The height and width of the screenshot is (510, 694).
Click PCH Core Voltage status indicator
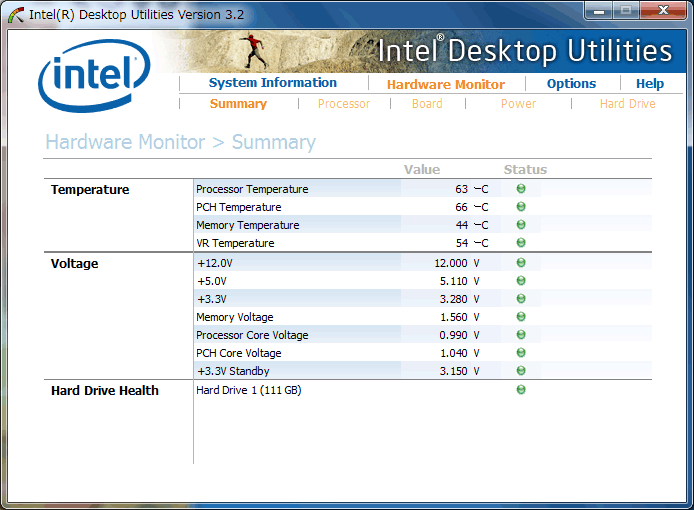(x=521, y=353)
